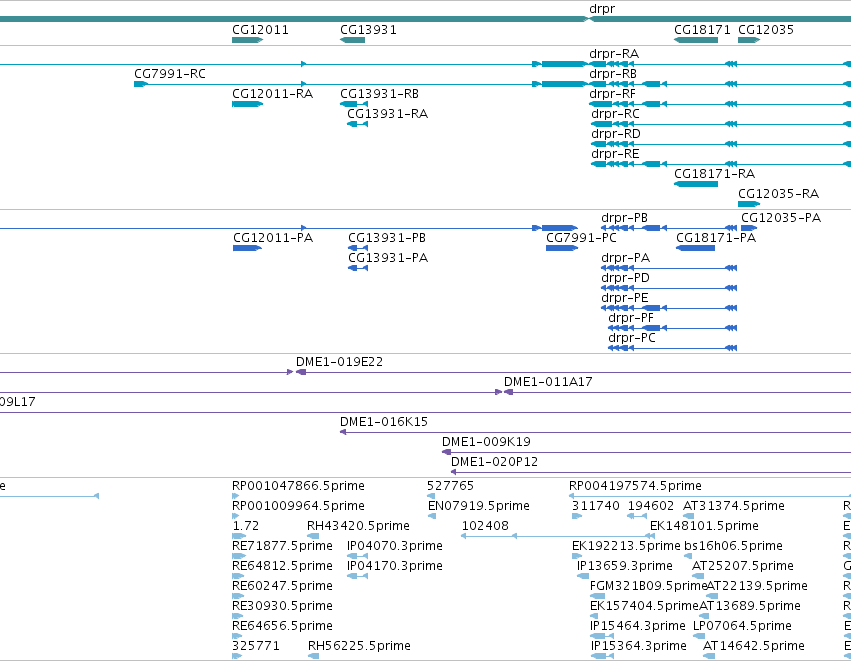The width and height of the screenshot is (851, 661).
Task: Select EST RP001009964.5prime
Action: click(x=299, y=506)
